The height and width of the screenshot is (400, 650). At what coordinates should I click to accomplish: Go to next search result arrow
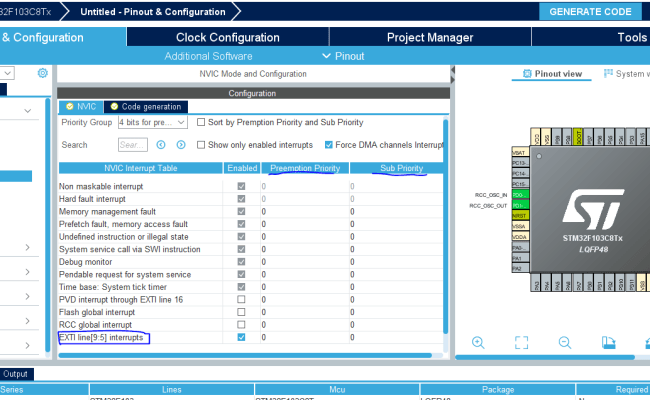181,145
